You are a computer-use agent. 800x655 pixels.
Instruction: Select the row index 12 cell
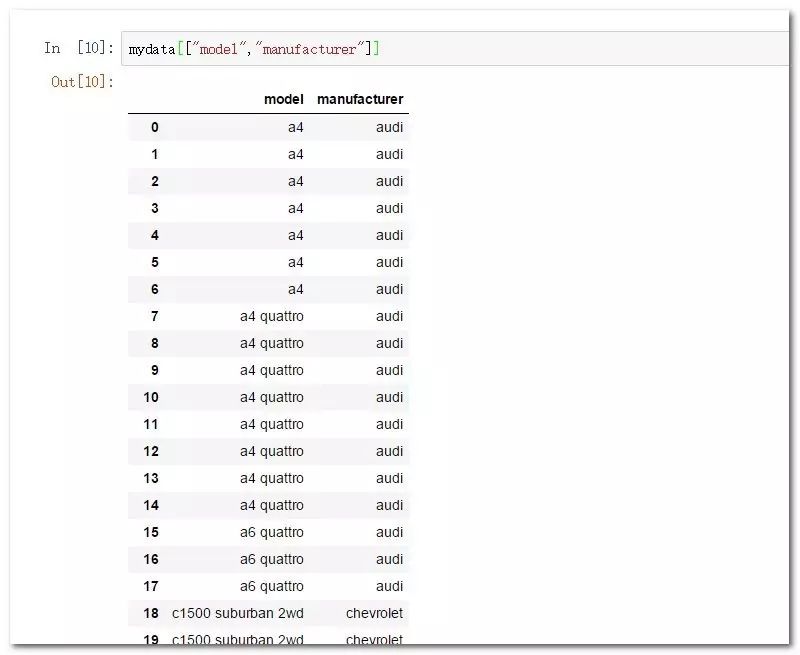pos(151,451)
